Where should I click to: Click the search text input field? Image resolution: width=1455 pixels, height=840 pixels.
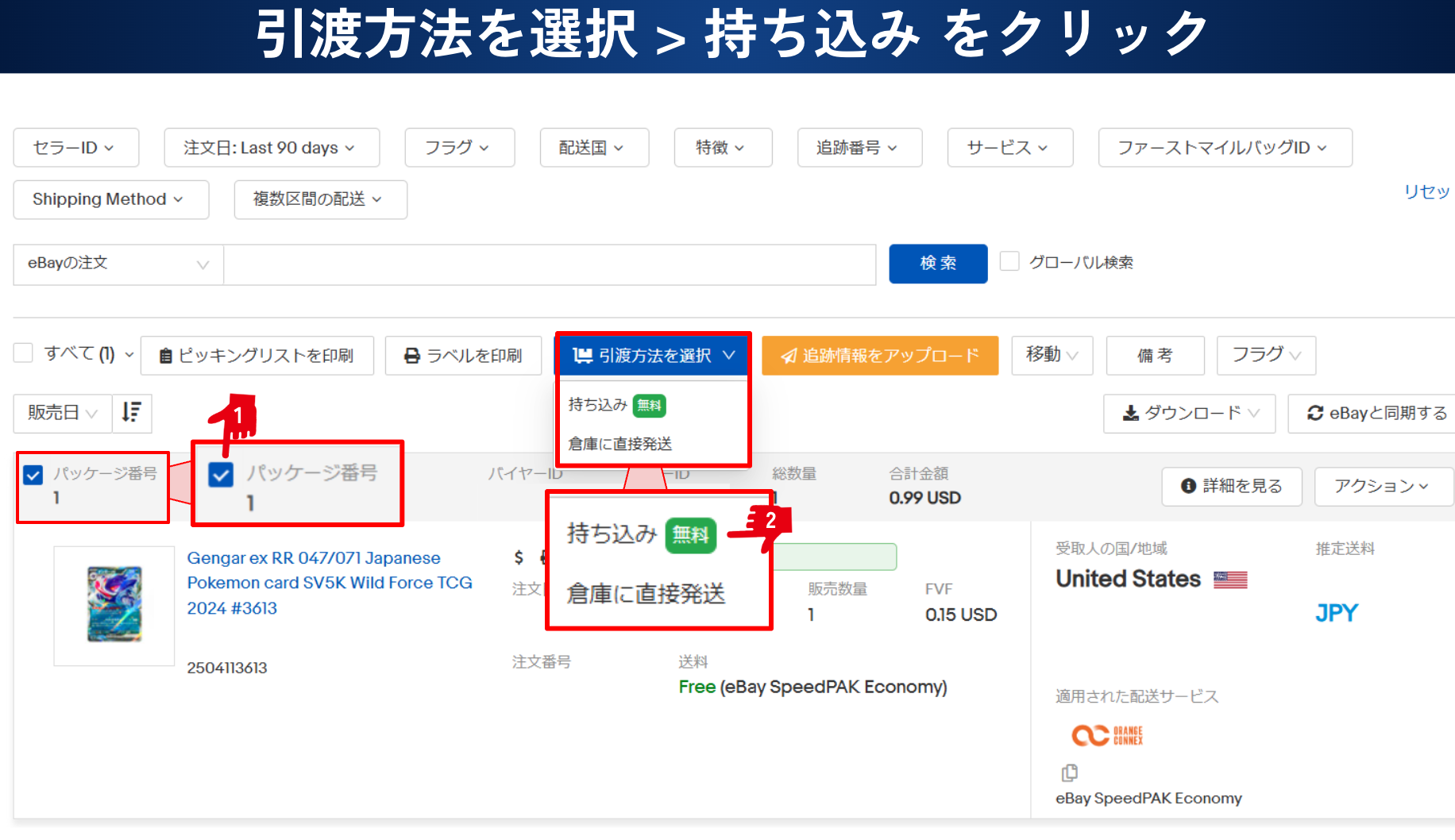click(549, 264)
